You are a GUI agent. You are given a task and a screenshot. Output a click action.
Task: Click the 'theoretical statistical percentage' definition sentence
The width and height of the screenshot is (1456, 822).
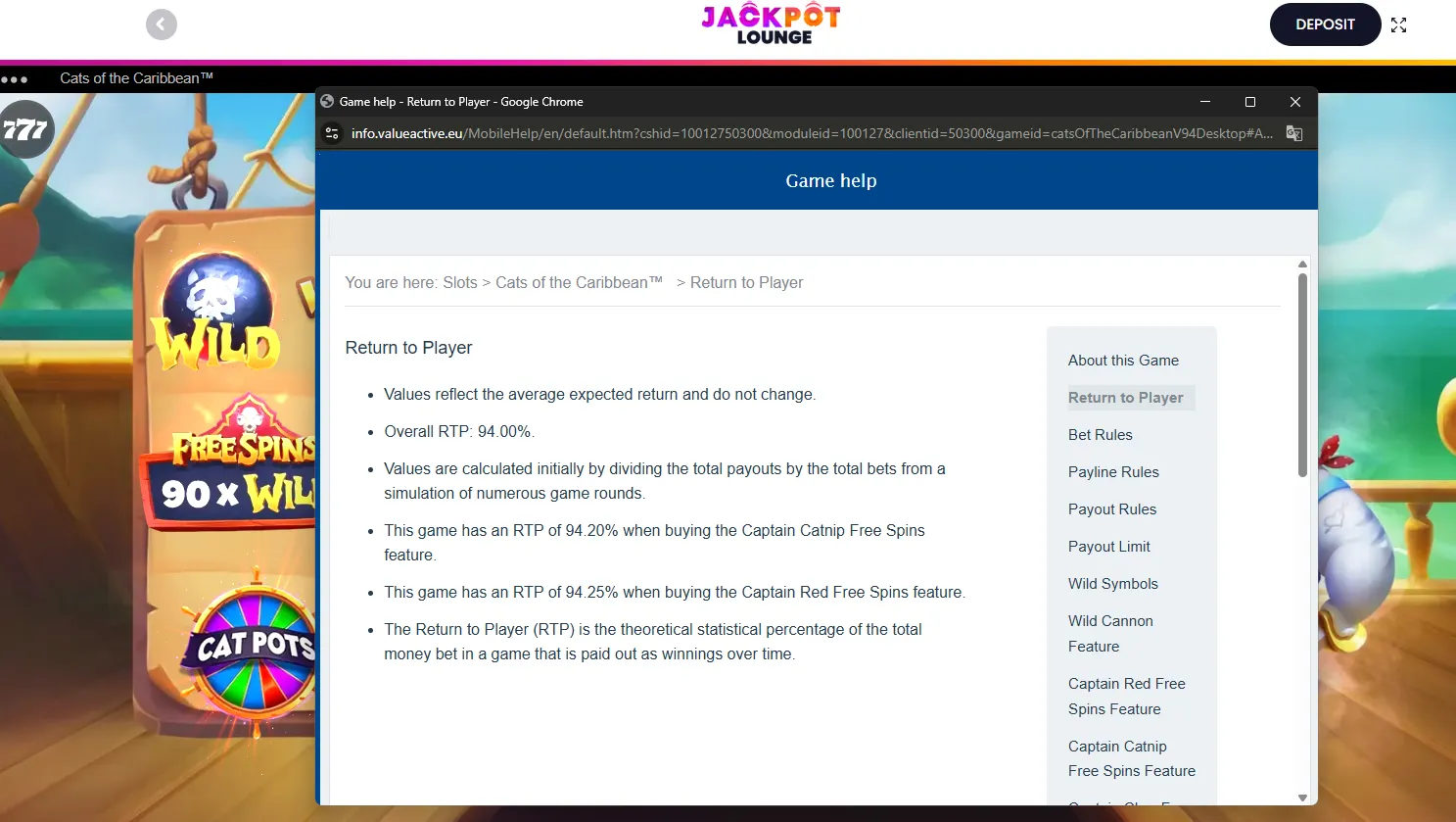pos(653,642)
